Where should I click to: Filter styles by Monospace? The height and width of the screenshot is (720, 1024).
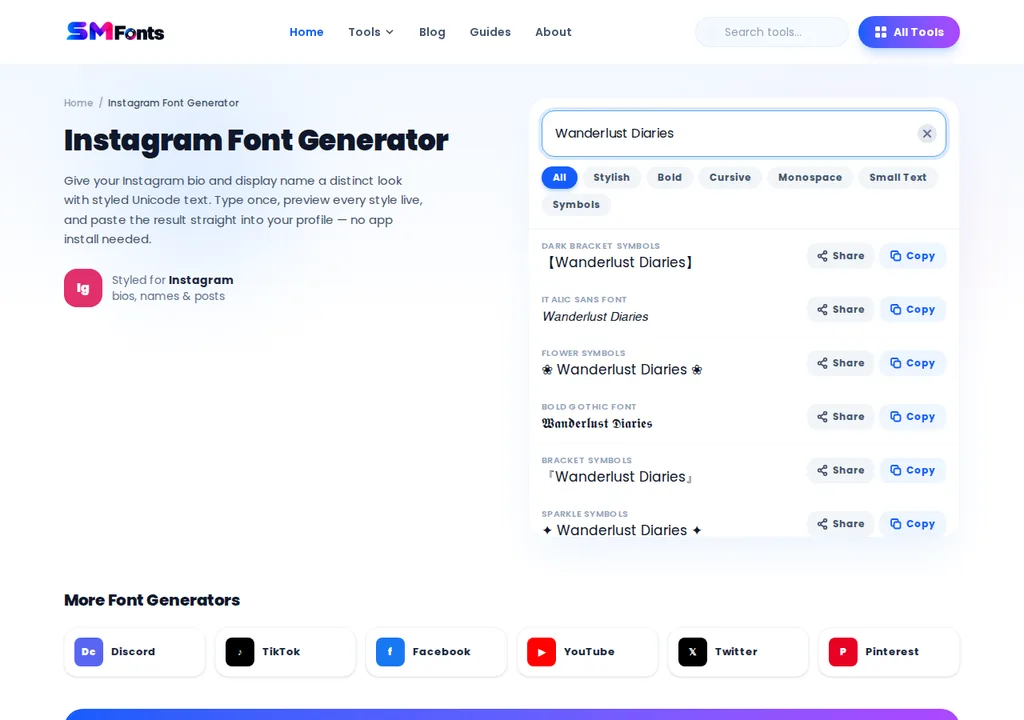(x=810, y=178)
